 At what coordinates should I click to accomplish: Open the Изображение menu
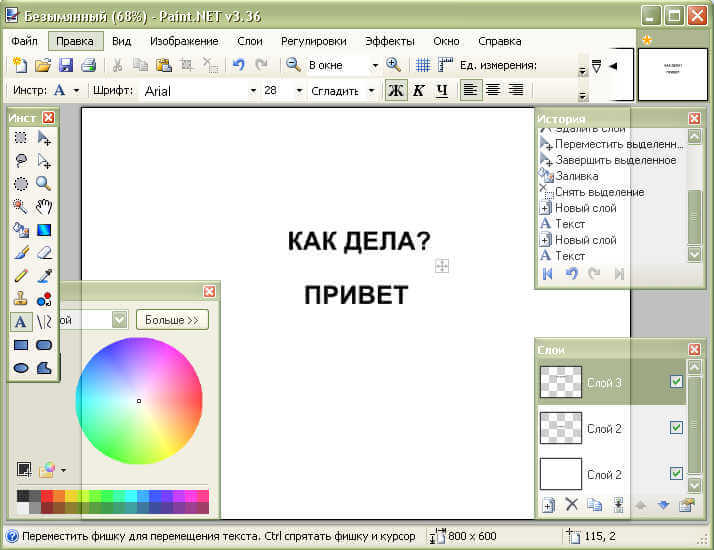click(x=184, y=41)
